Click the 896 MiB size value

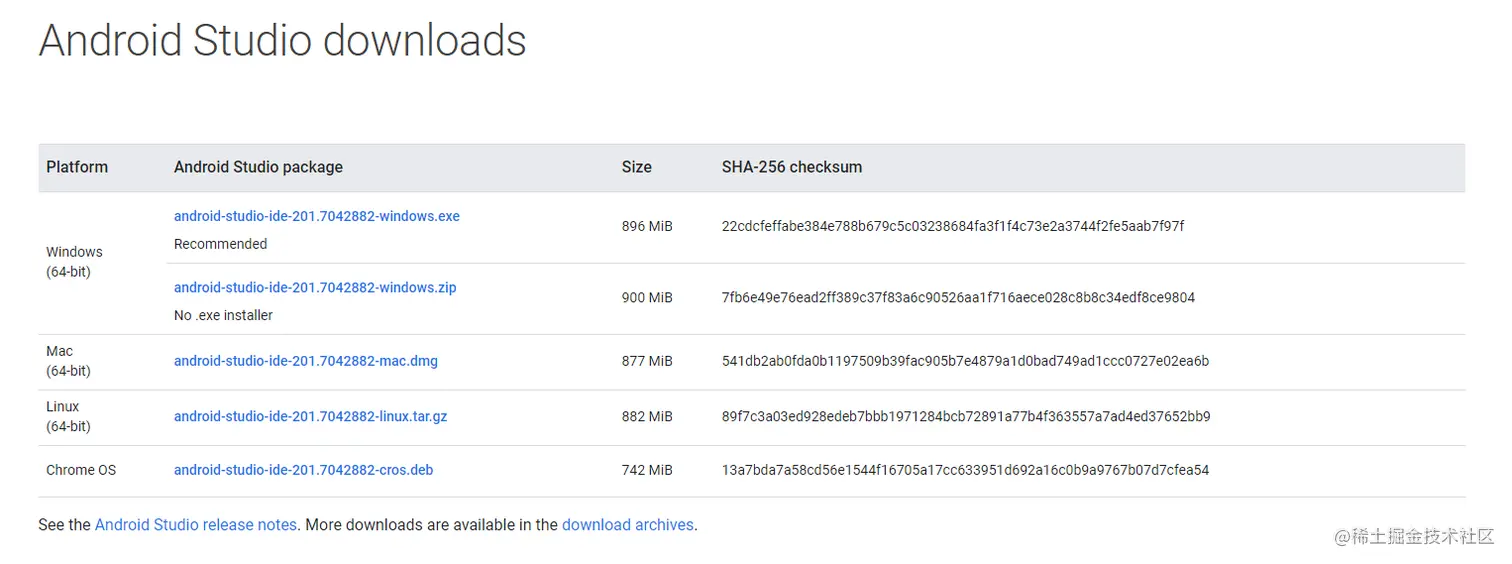pos(647,226)
